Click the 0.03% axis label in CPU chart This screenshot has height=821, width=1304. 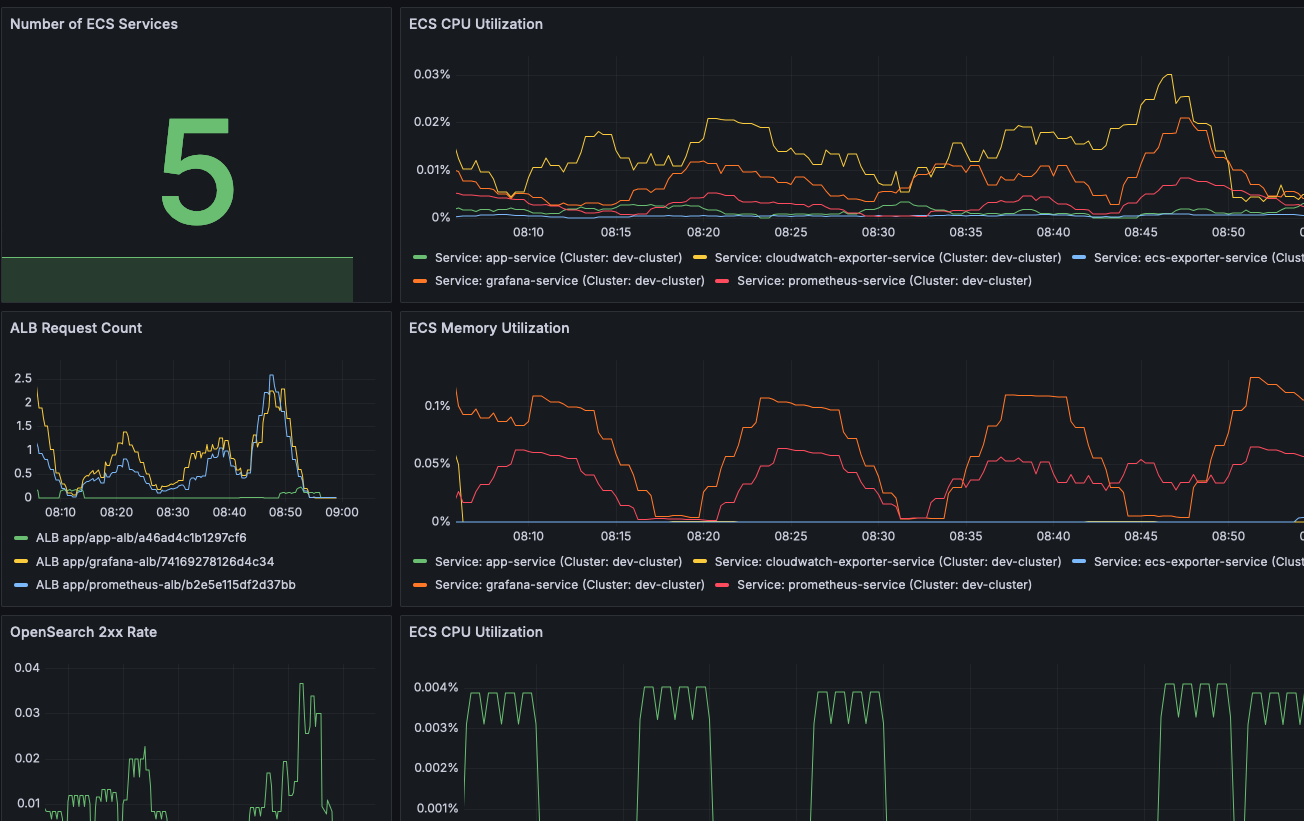click(432, 74)
